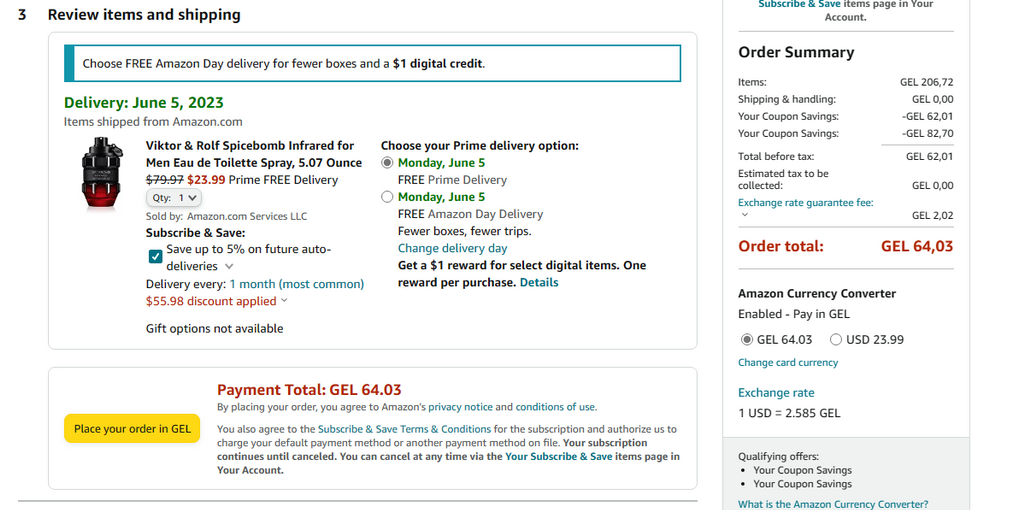
Task: Open the Change delivery day link
Action: click(x=452, y=248)
